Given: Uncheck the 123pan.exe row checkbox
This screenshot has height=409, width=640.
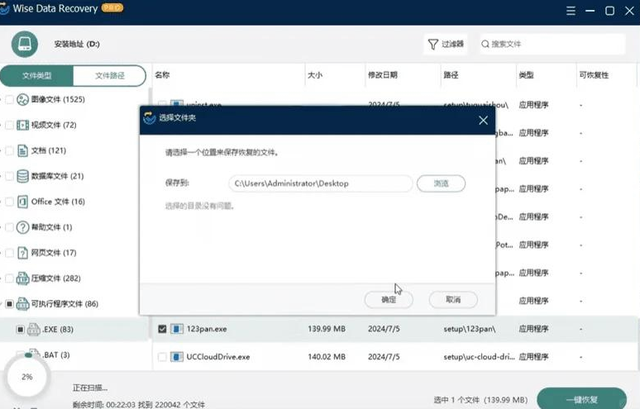Looking at the screenshot, I should point(162,329).
